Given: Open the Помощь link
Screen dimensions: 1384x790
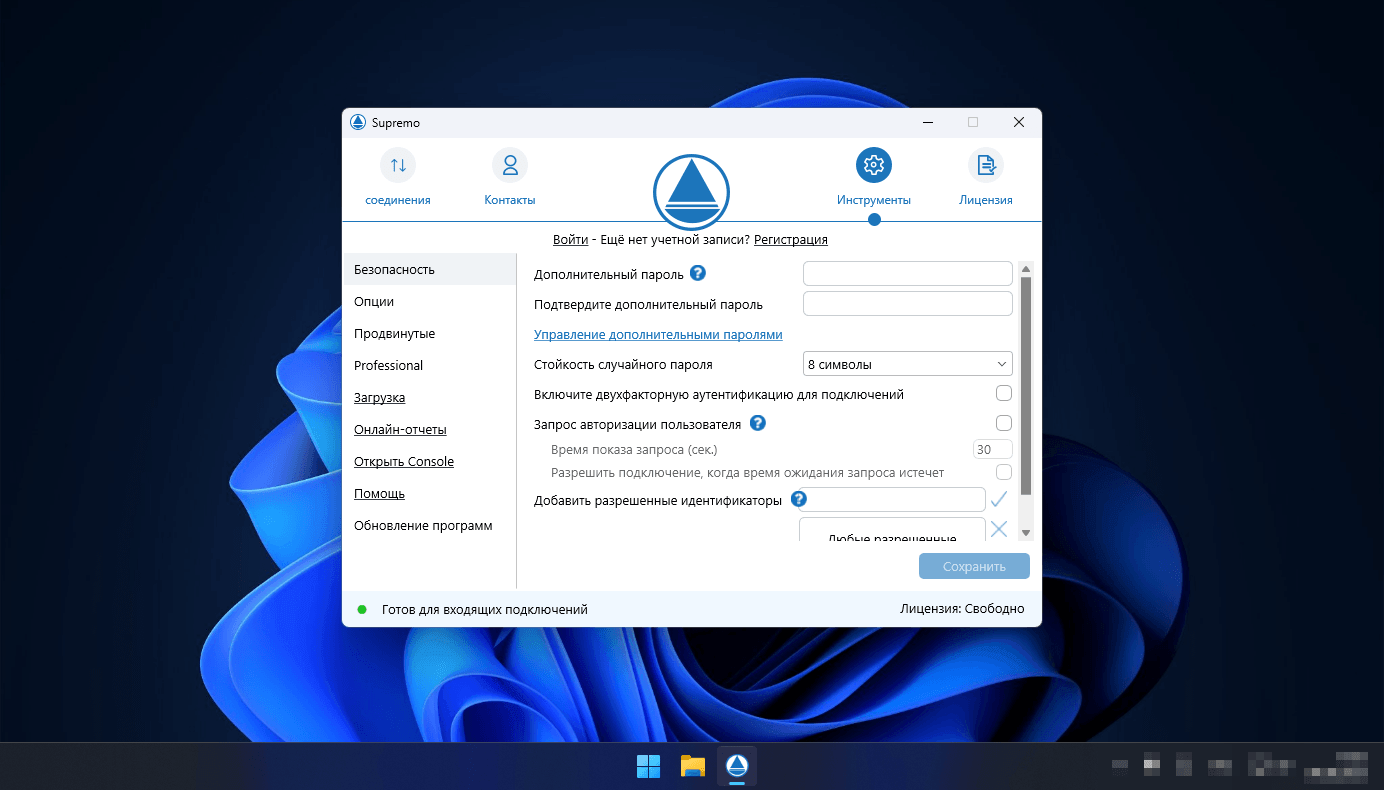Looking at the screenshot, I should 379,493.
